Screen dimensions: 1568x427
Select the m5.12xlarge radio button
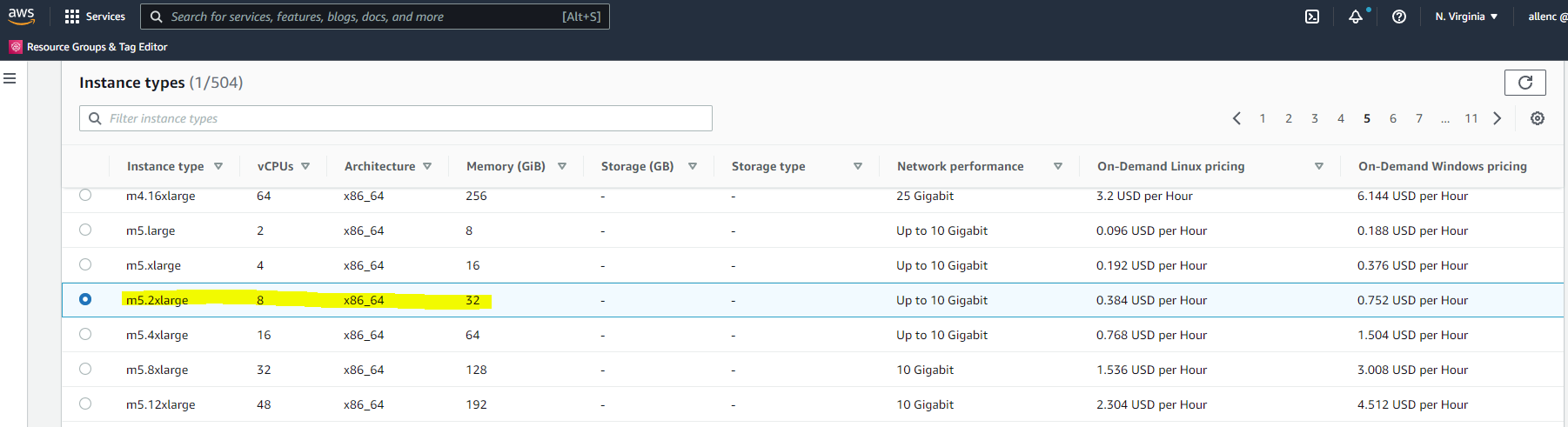point(85,404)
